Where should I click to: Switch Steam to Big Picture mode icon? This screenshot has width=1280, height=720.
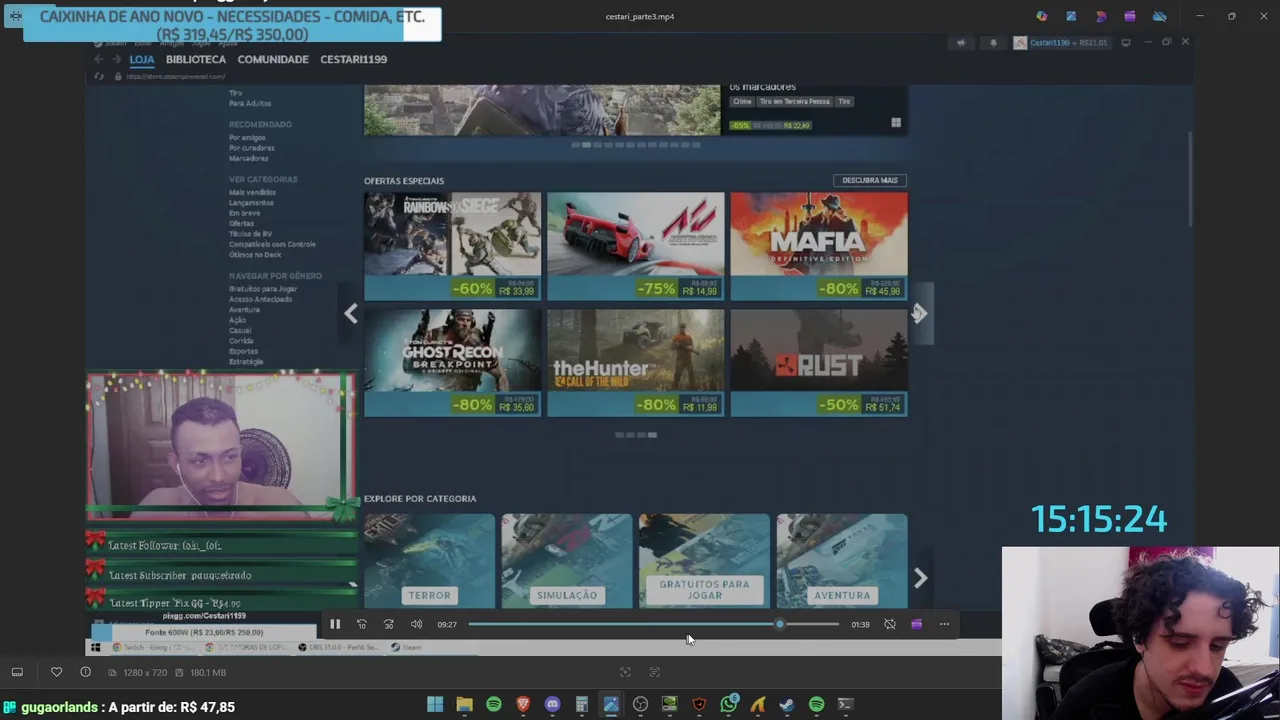1126,42
